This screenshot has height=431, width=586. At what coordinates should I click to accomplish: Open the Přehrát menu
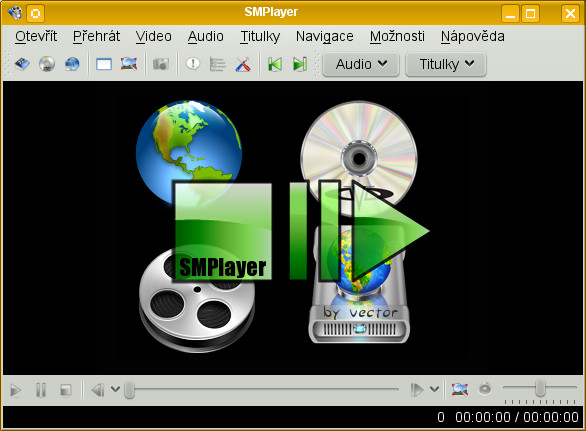point(96,37)
